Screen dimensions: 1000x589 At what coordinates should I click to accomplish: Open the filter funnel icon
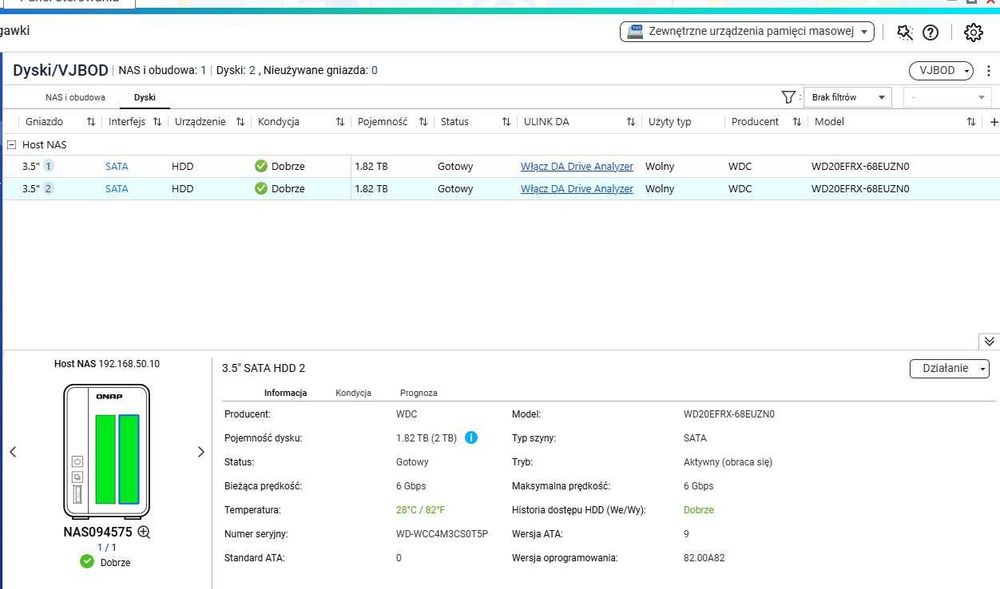788,97
